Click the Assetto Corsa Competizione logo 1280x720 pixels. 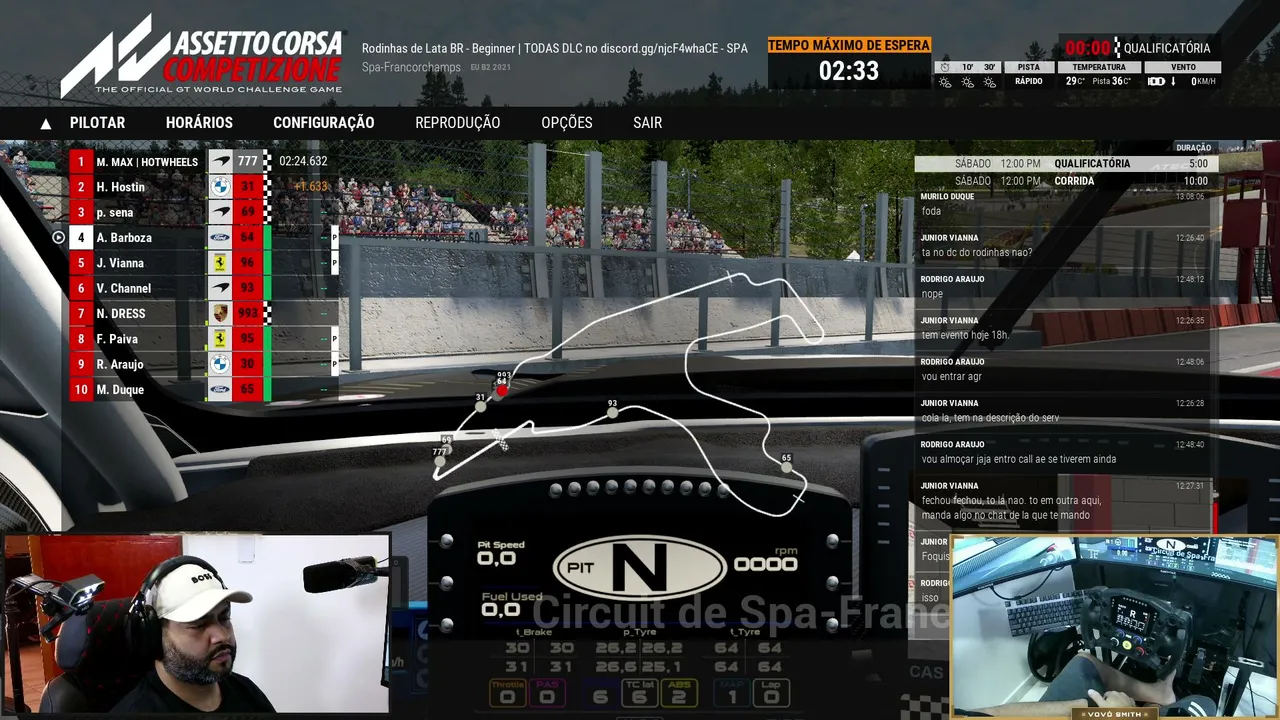click(201, 56)
